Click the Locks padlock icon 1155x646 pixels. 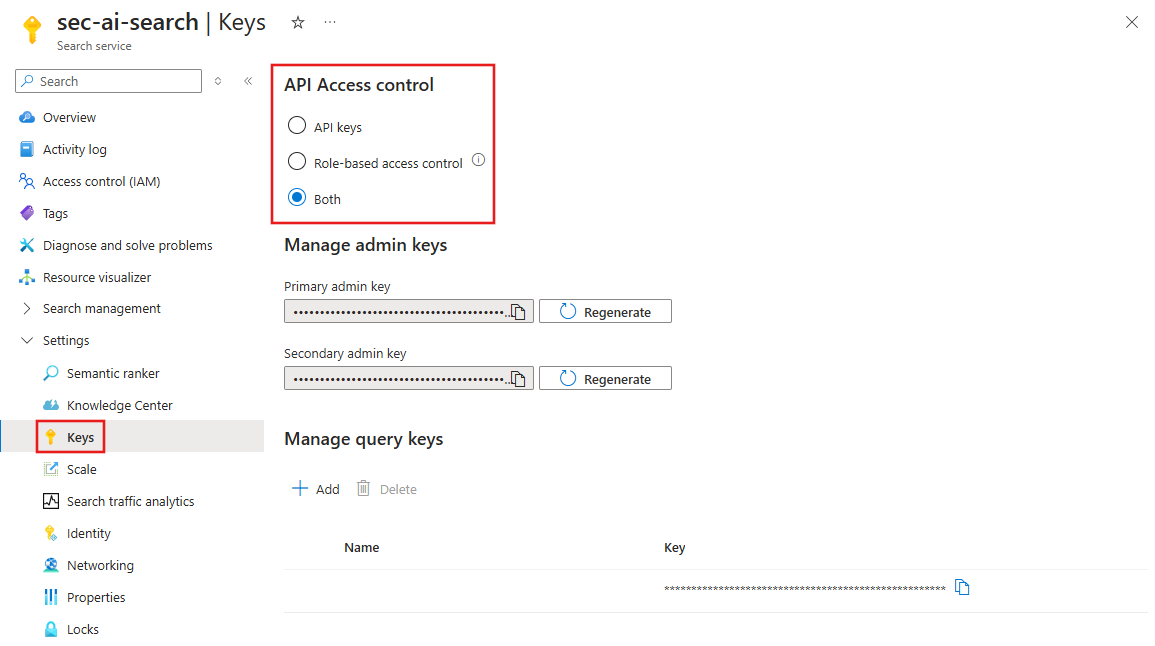51,629
